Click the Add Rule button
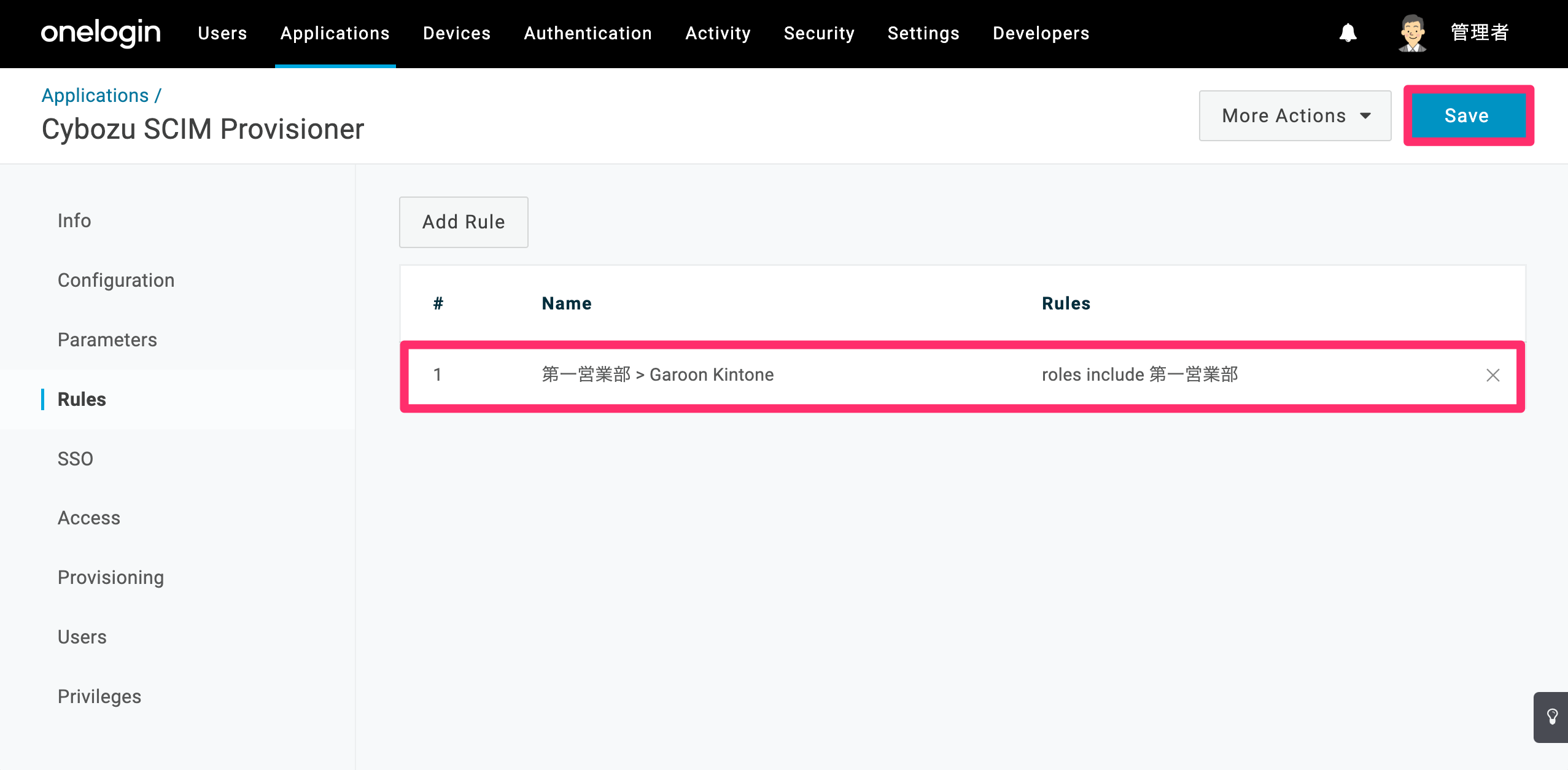The height and width of the screenshot is (770, 1568). click(464, 222)
